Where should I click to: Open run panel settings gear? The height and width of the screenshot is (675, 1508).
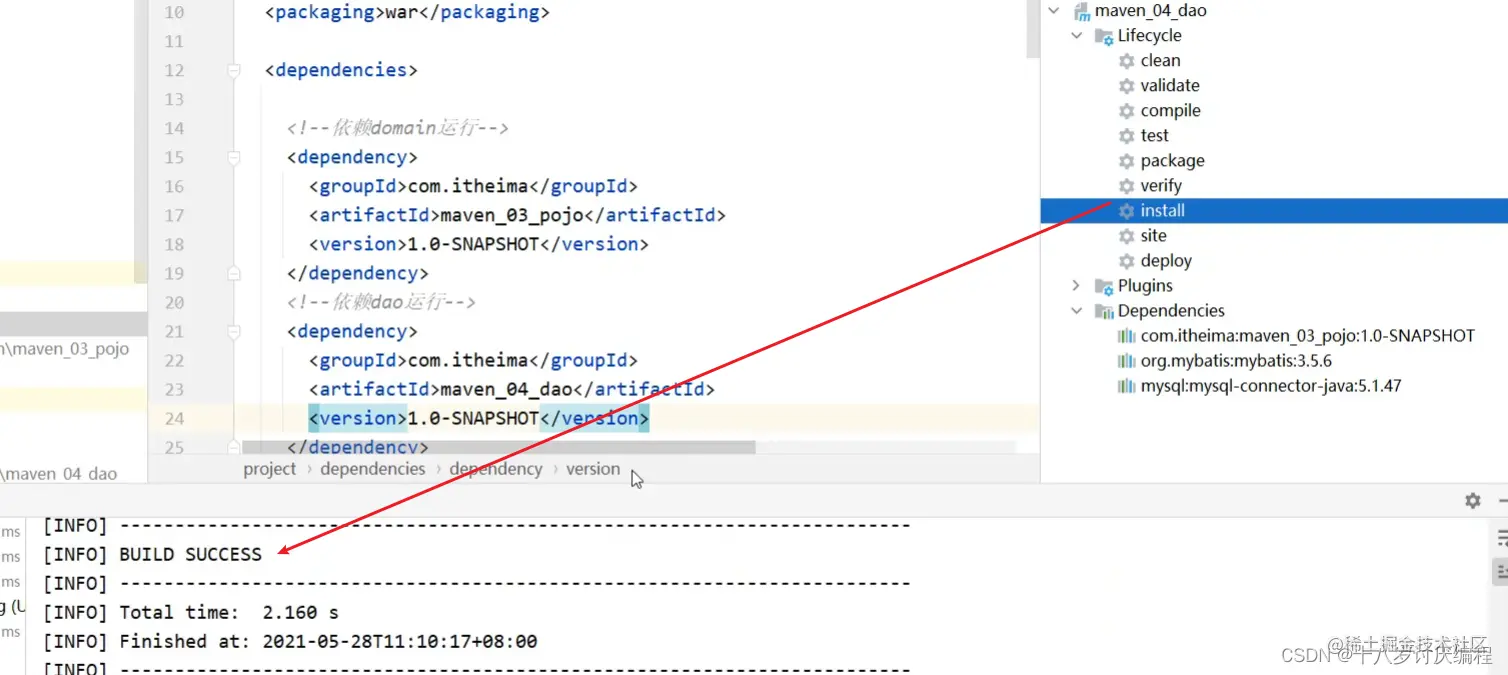point(1473,501)
